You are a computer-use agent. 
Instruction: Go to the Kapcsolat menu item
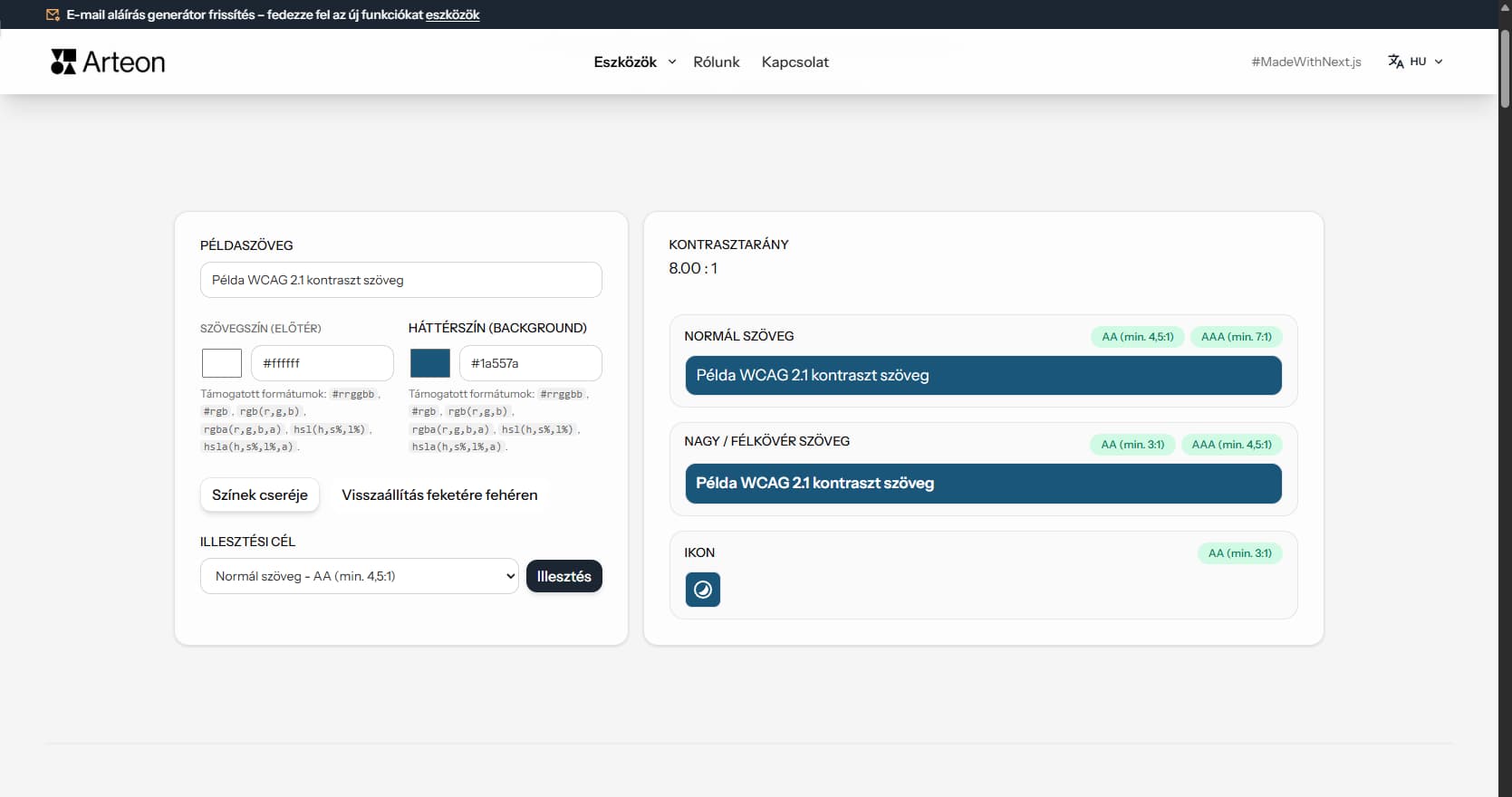795,62
